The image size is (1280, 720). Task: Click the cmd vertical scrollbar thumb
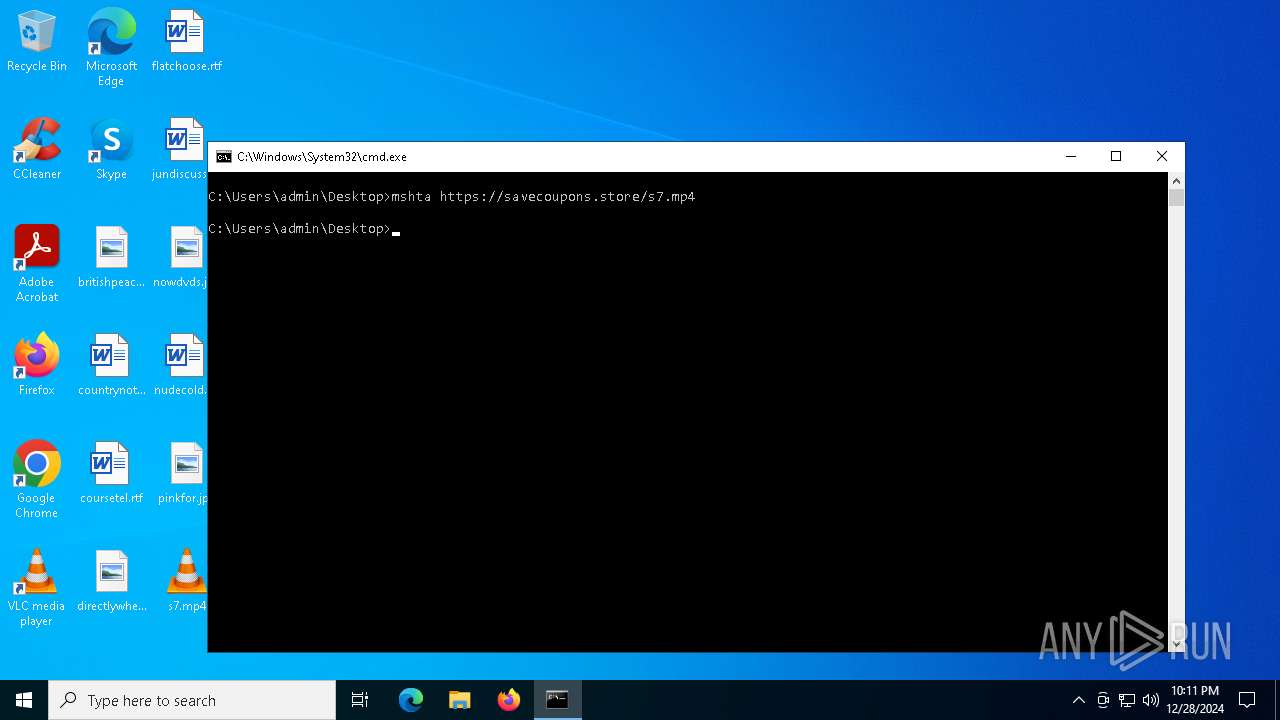pos(1176,198)
